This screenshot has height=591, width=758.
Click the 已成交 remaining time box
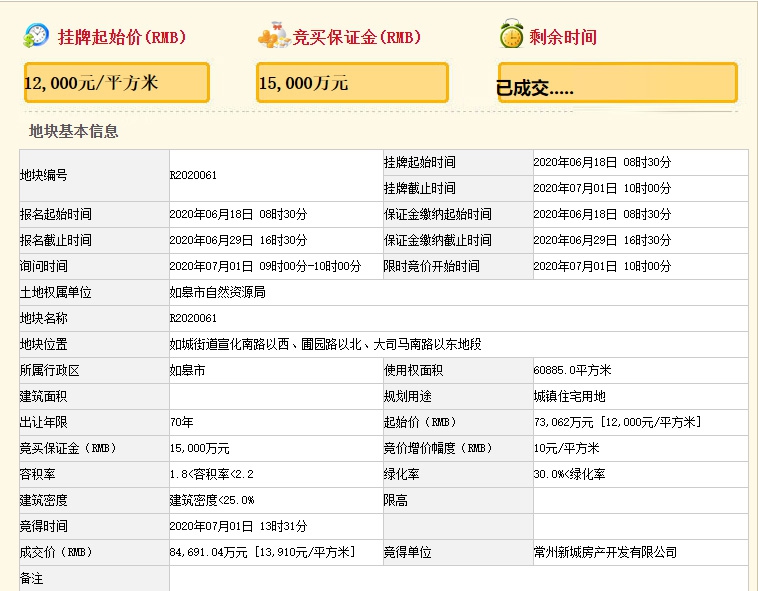coord(618,83)
